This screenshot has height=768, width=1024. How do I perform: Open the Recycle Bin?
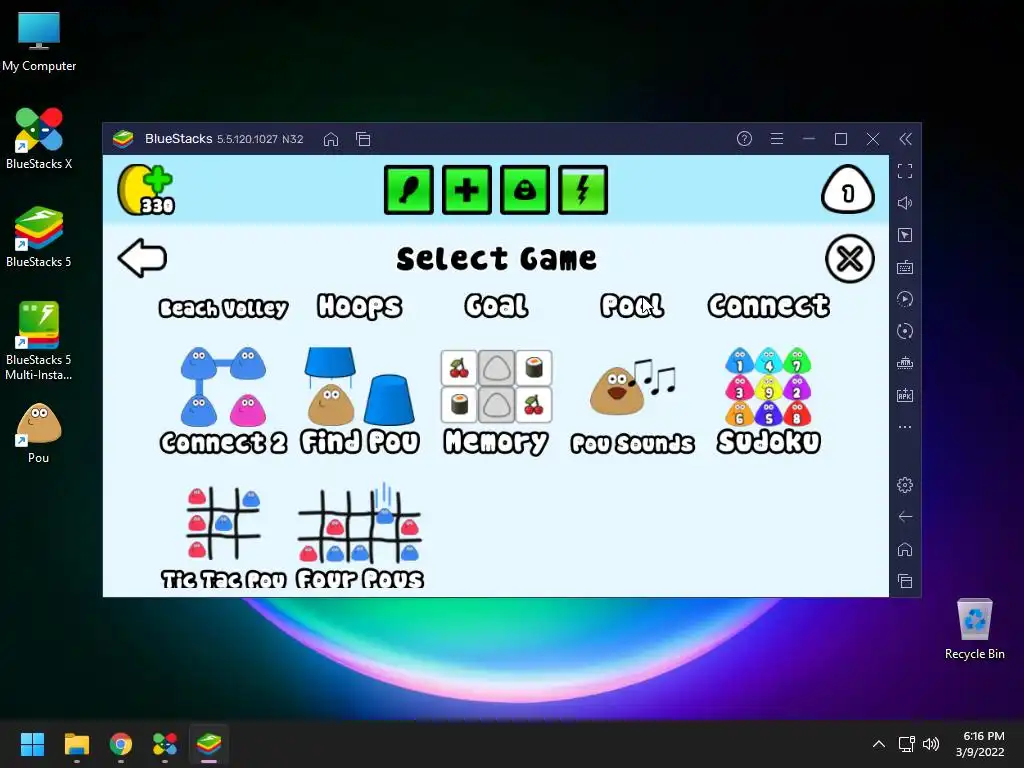coord(974,630)
